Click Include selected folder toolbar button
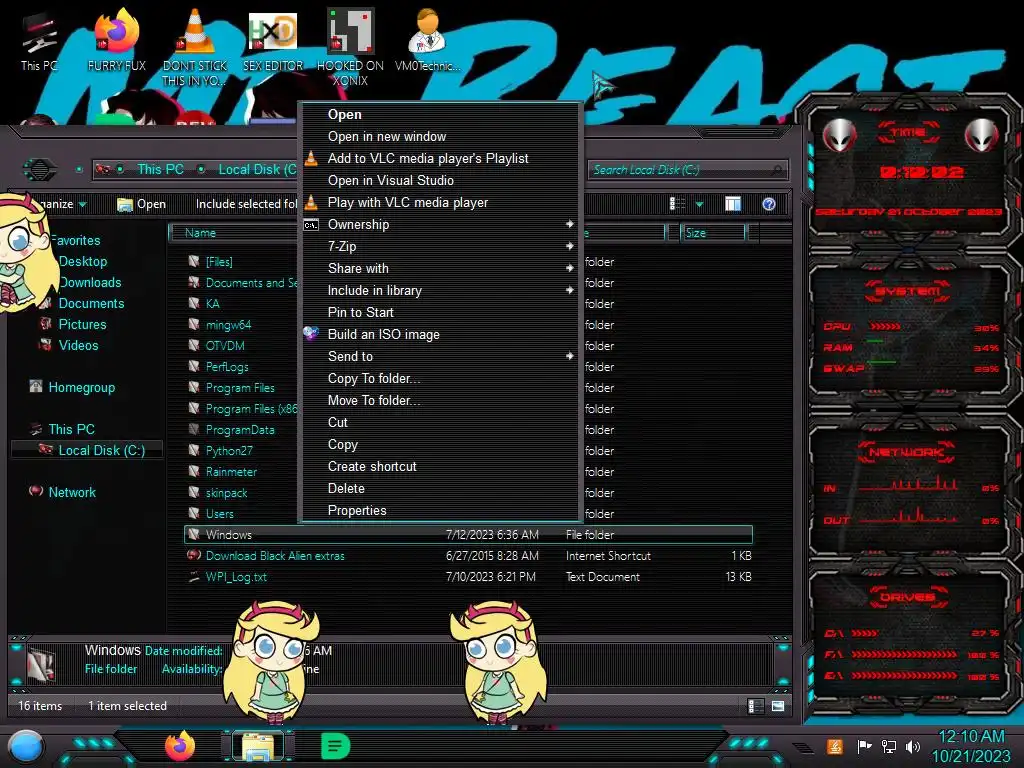 click(246, 204)
